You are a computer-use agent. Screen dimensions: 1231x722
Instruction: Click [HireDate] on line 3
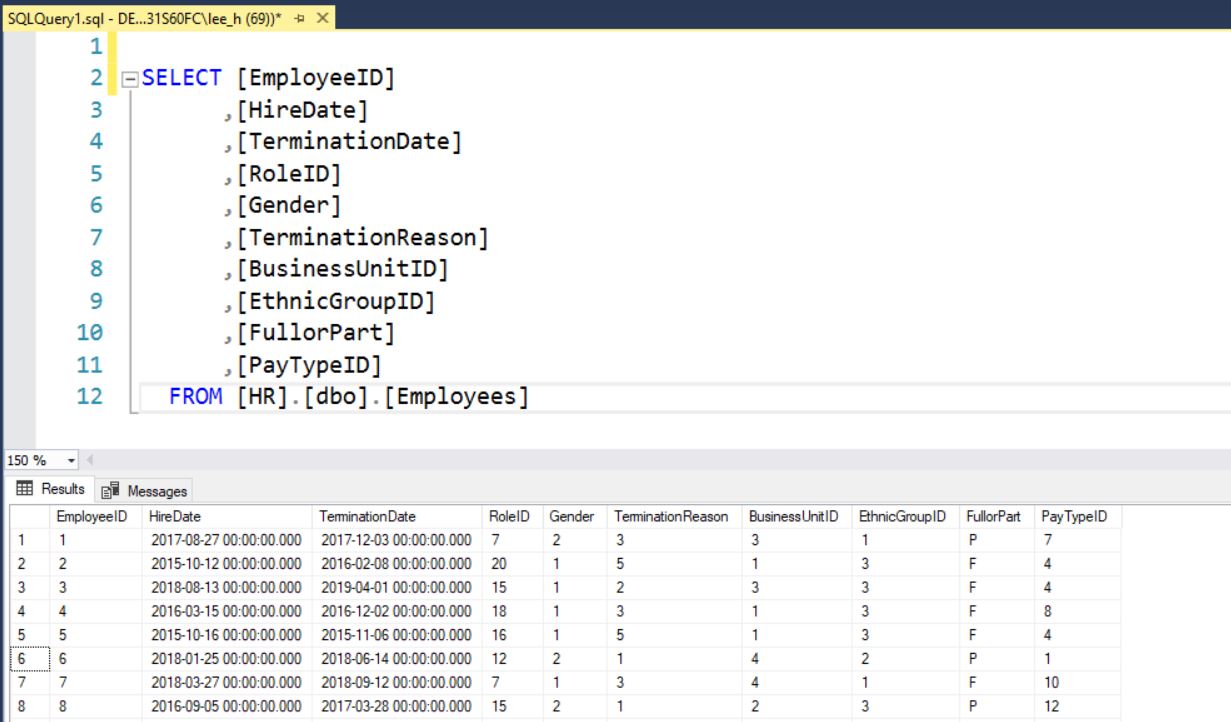[x=302, y=110]
